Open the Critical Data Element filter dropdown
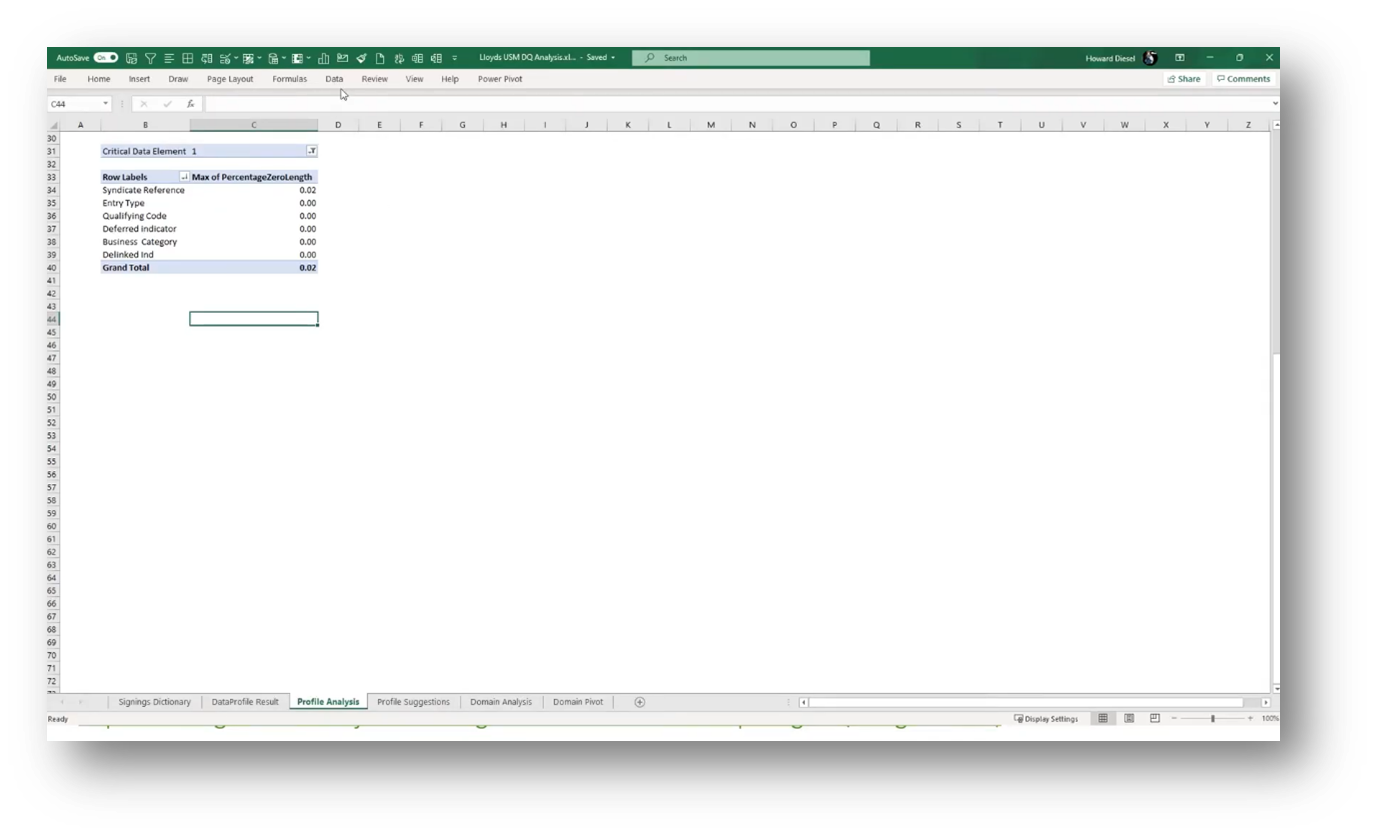The width and height of the screenshot is (1375, 836). [x=312, y=151]
